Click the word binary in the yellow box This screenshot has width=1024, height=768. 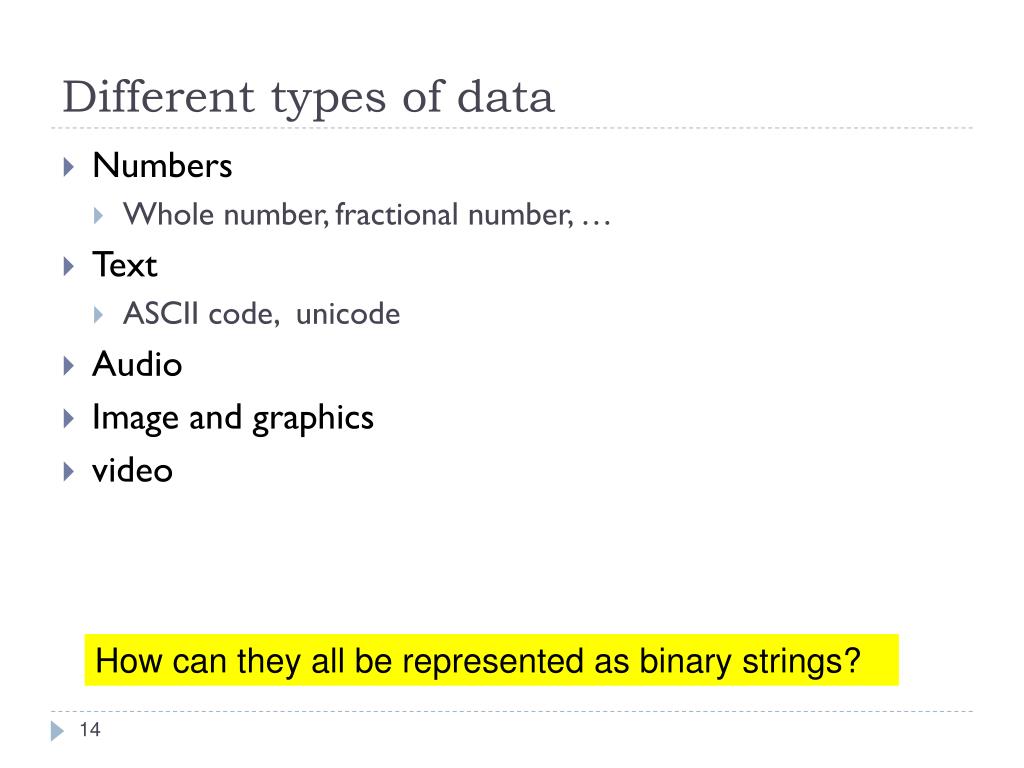[685, 662]
